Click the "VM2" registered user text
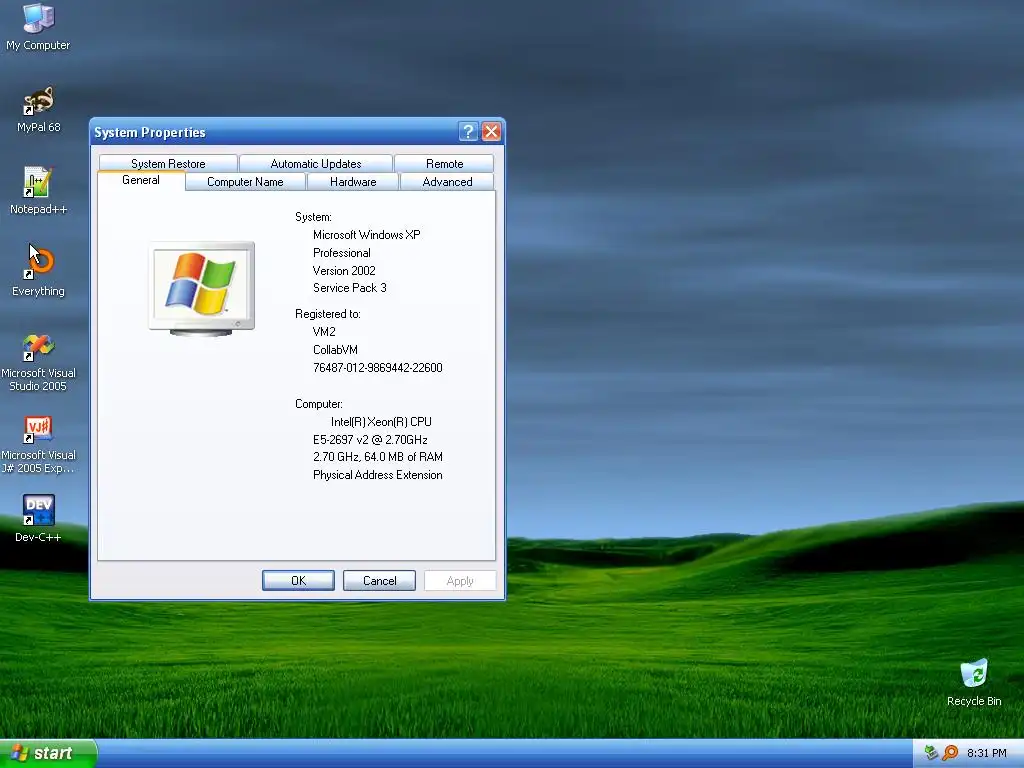This screenshot has width=1024, height=768. click(x=324, y=332)
